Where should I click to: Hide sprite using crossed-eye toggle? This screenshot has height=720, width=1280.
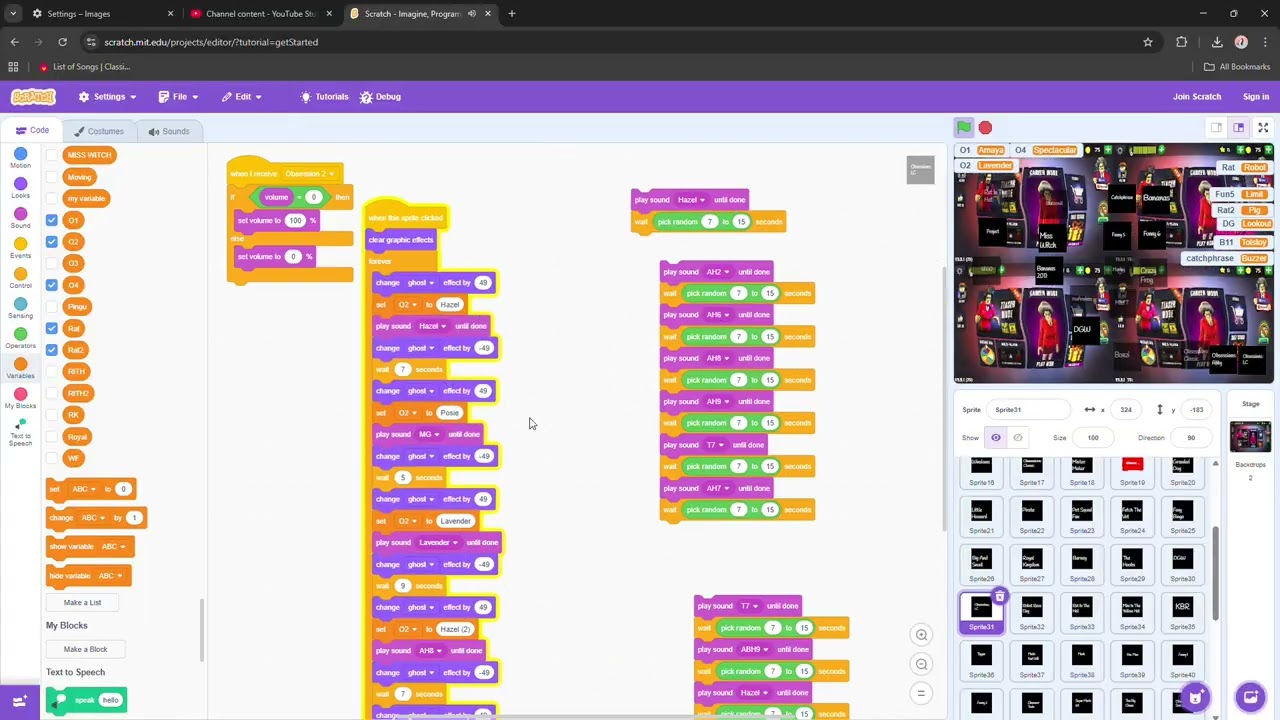(x=1018, y=437)
